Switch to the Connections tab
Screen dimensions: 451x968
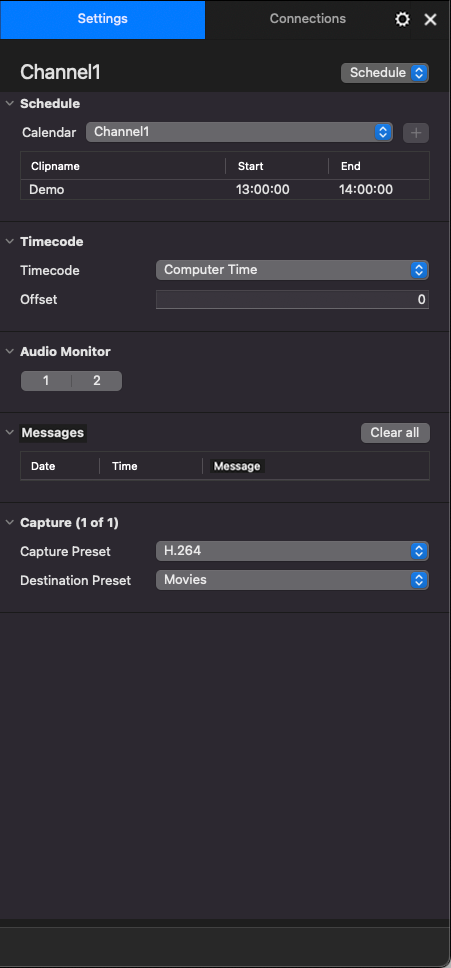(x=308, y=19)
